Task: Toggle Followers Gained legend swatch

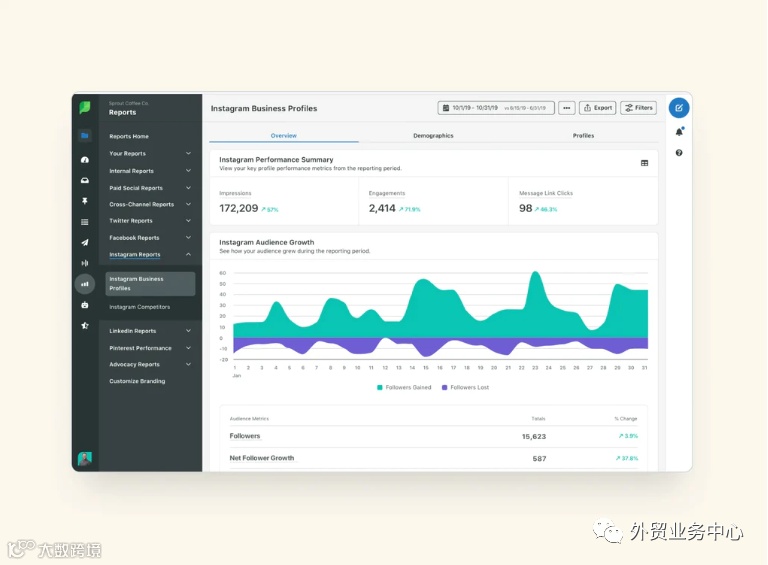Action: coord(380,387)
